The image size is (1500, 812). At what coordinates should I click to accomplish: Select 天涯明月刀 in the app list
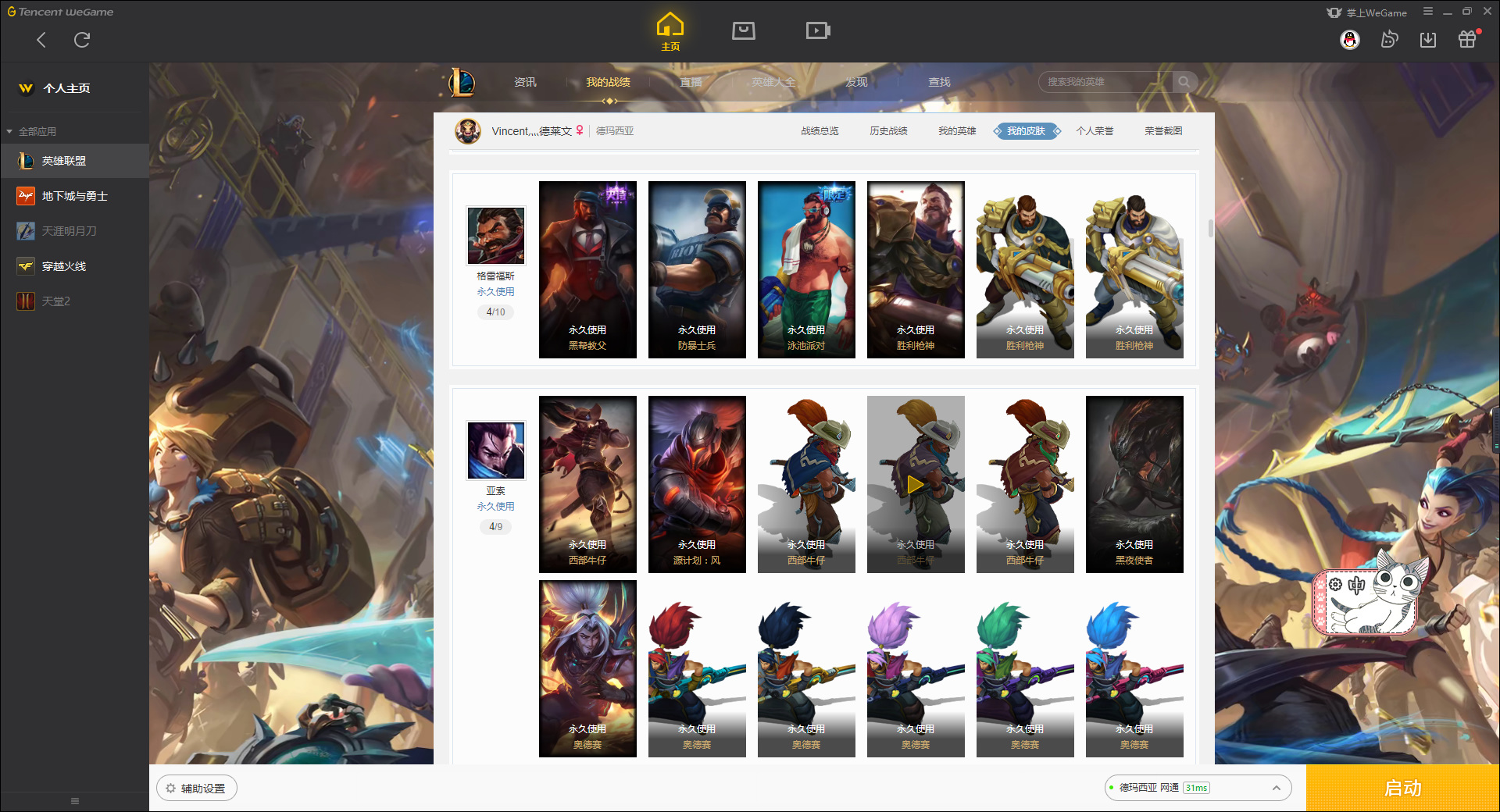(x=74, y=231)
